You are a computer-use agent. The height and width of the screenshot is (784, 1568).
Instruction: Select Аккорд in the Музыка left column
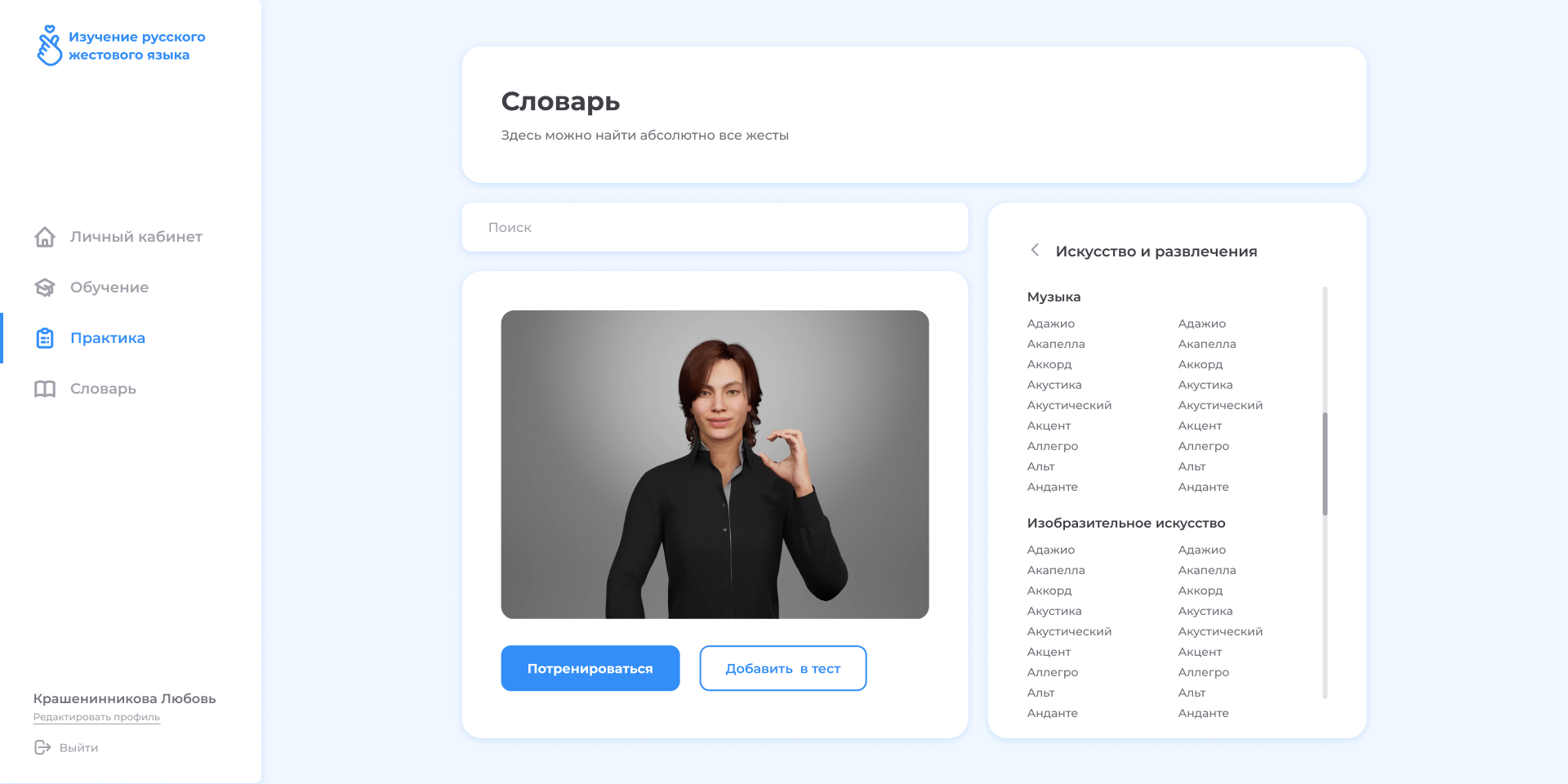(1049, 364)
